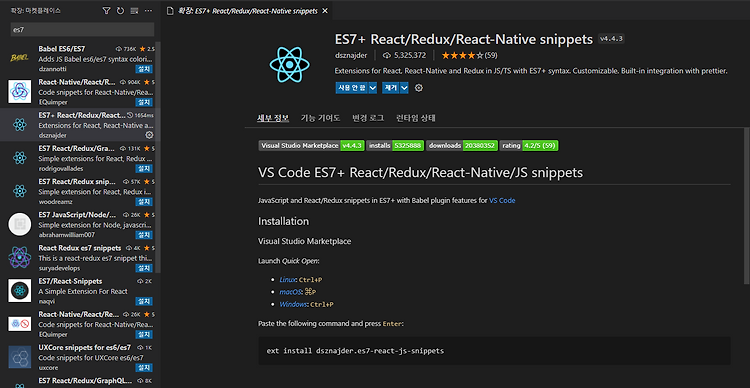Click the 사용 안 함 disable button

coord(352,88)
